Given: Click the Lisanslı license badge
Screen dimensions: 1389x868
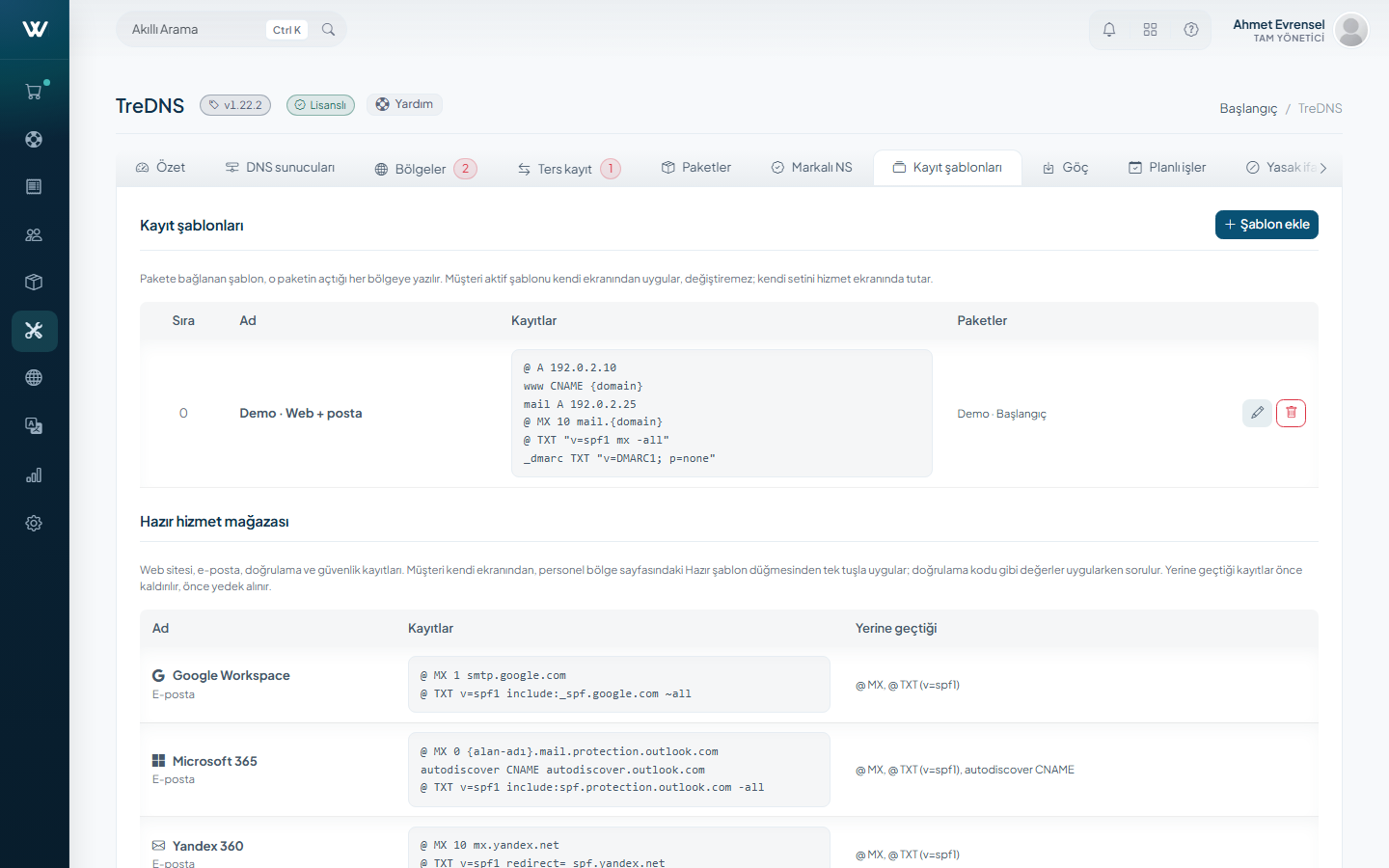Looking at the screenshot, I should tap(320, 105).
